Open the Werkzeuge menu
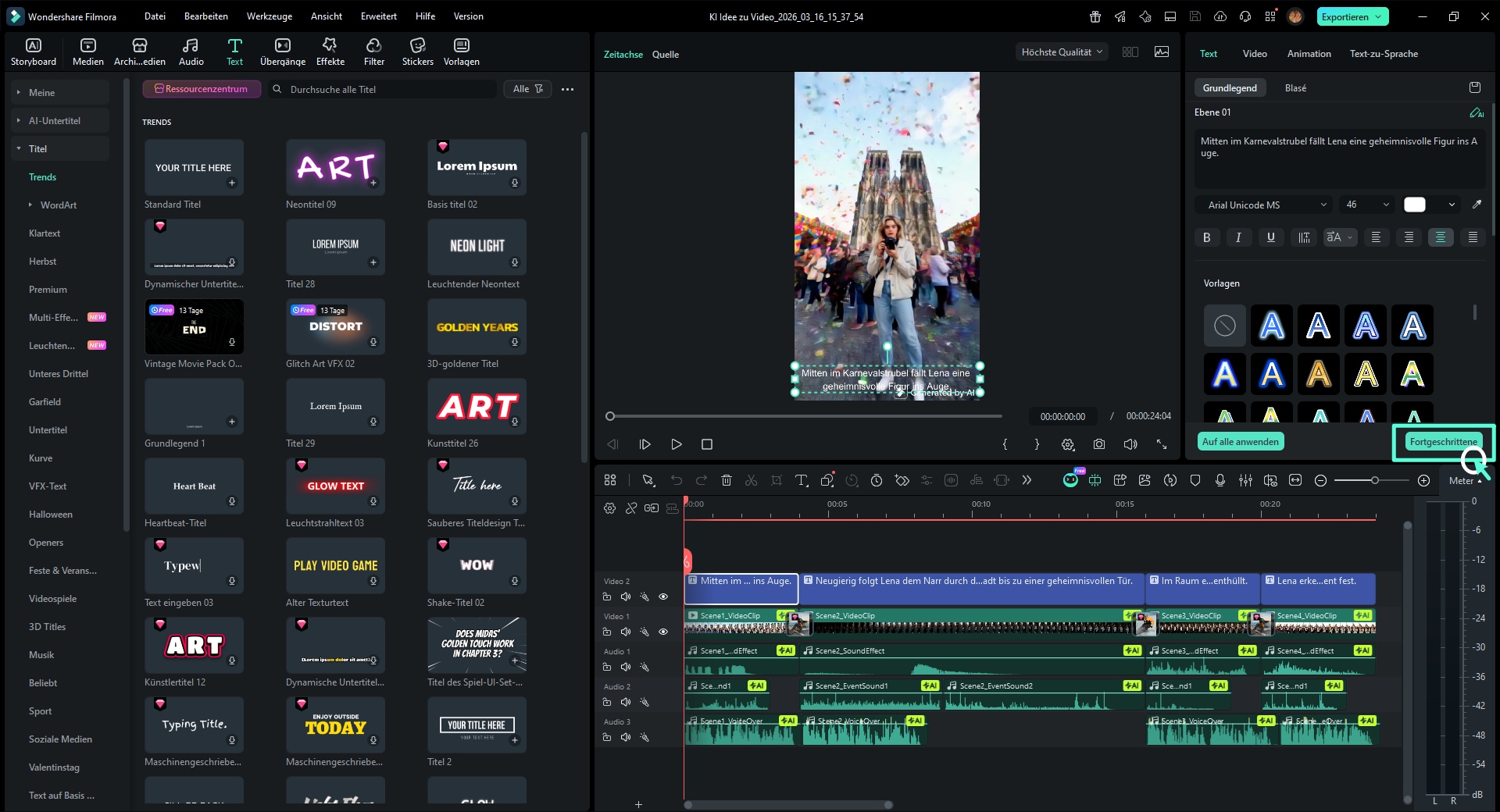1500x812 pixels. pyautogui.click(x=269, y=16)
